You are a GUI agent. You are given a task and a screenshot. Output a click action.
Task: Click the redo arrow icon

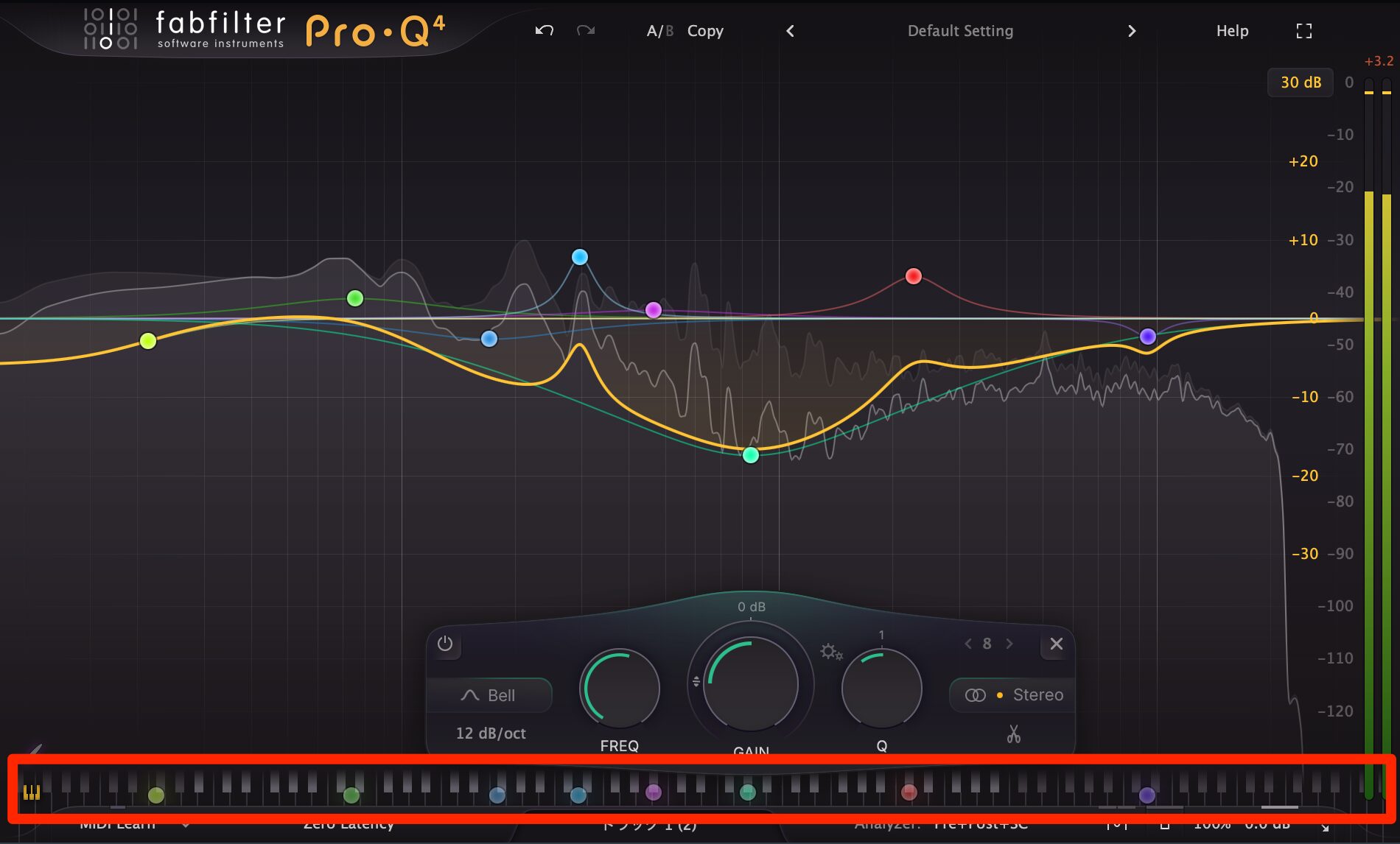586,30
